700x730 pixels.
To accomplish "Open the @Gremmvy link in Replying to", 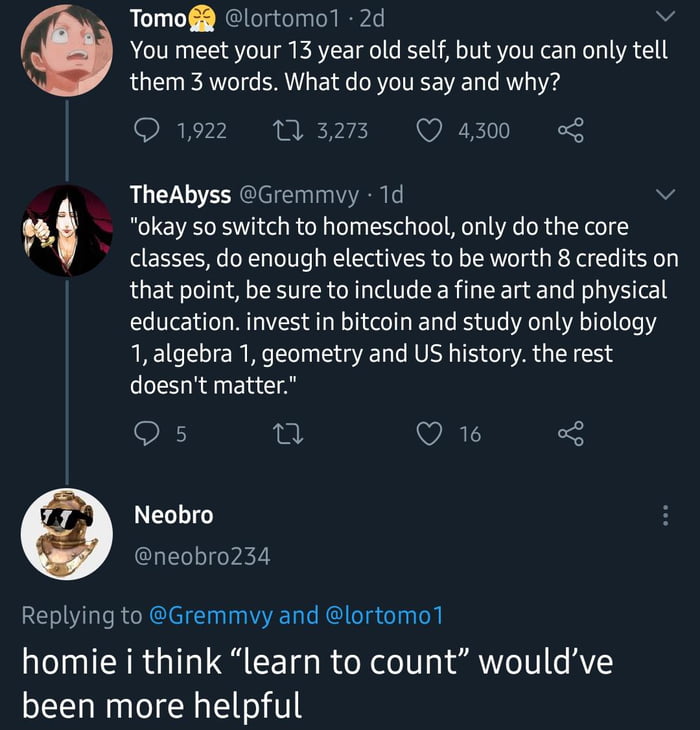I will 210,616.
